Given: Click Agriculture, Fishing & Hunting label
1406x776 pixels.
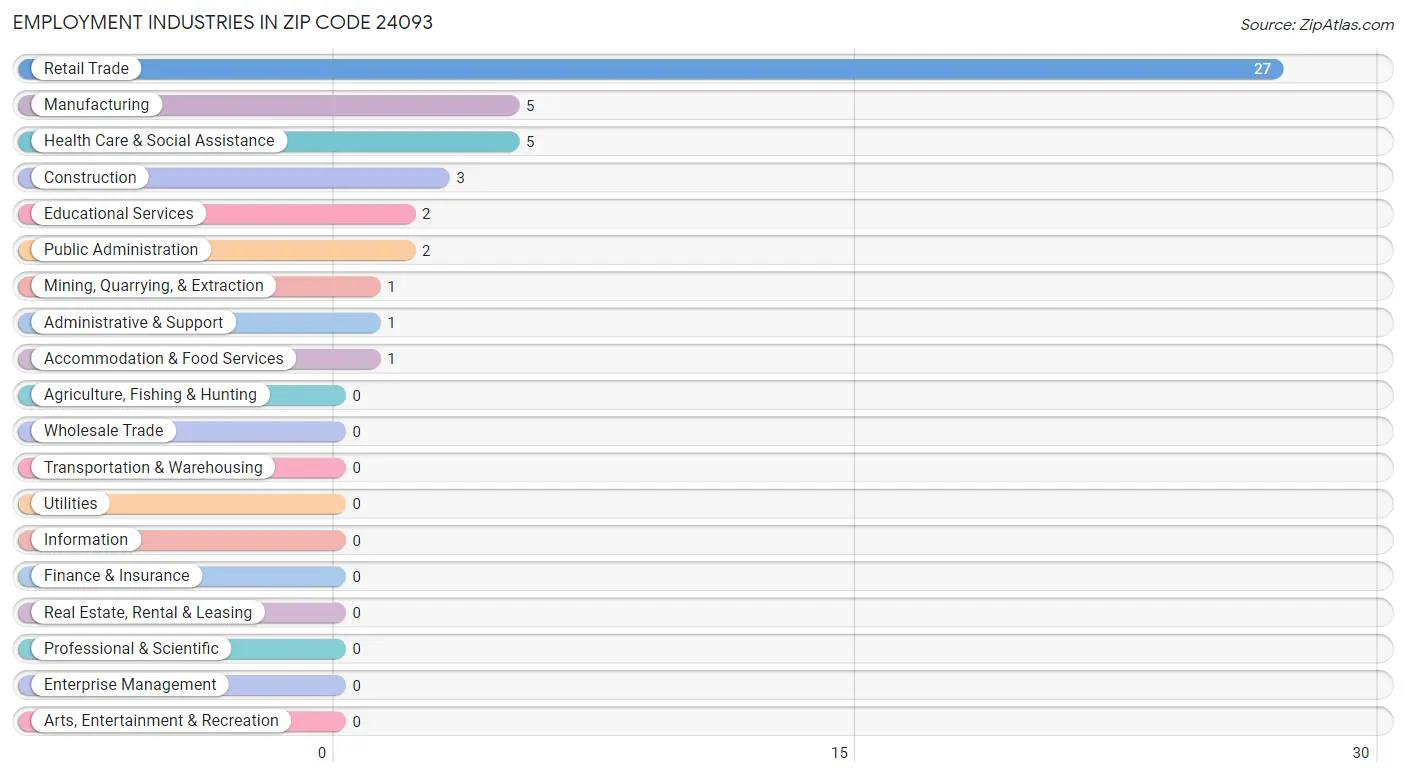Looking at the screenshot, I should [x=150, y=395].
